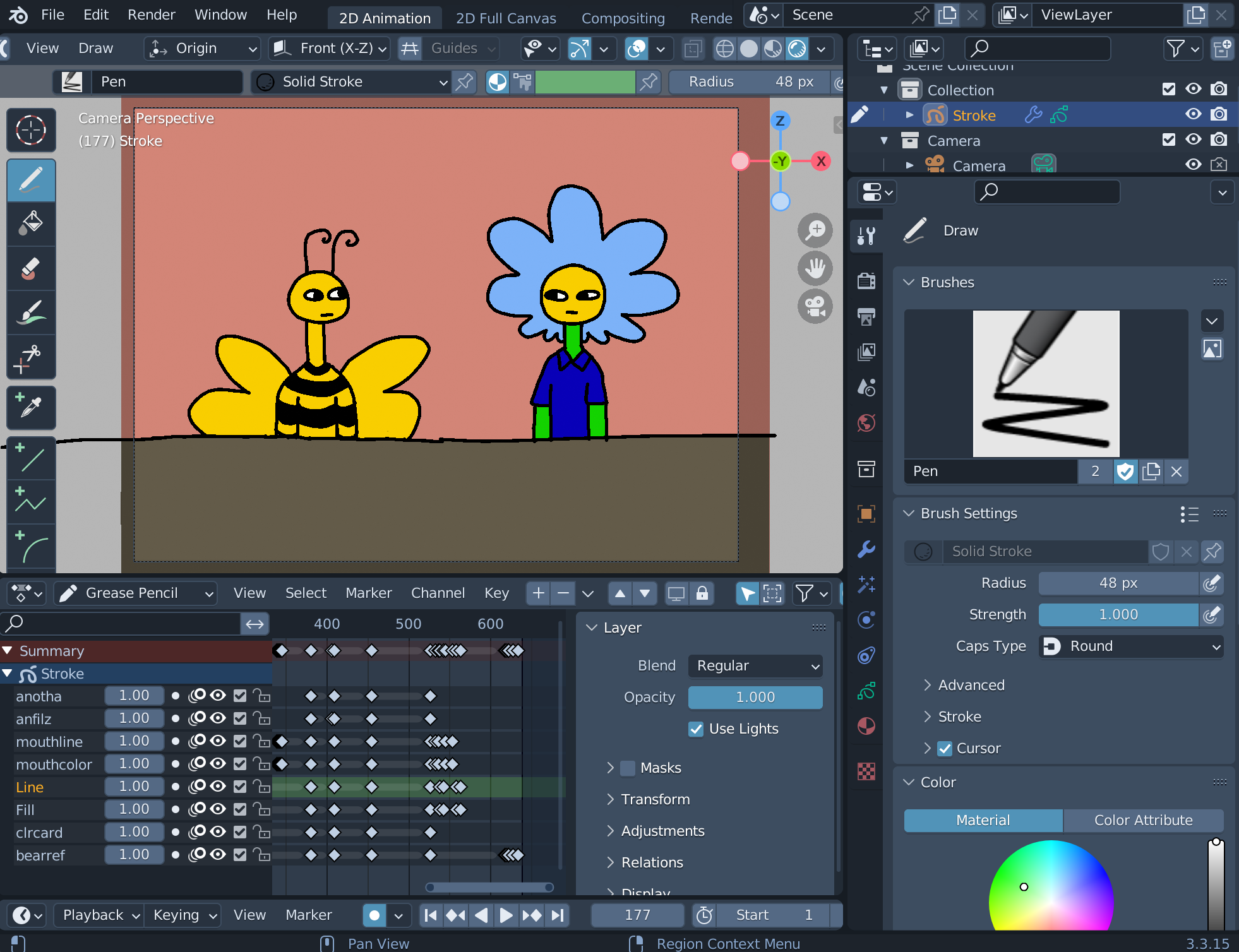The height and width of the screenshot is (952, 1239).
Task: Click the camera view toggle icon
Action: 815,307
